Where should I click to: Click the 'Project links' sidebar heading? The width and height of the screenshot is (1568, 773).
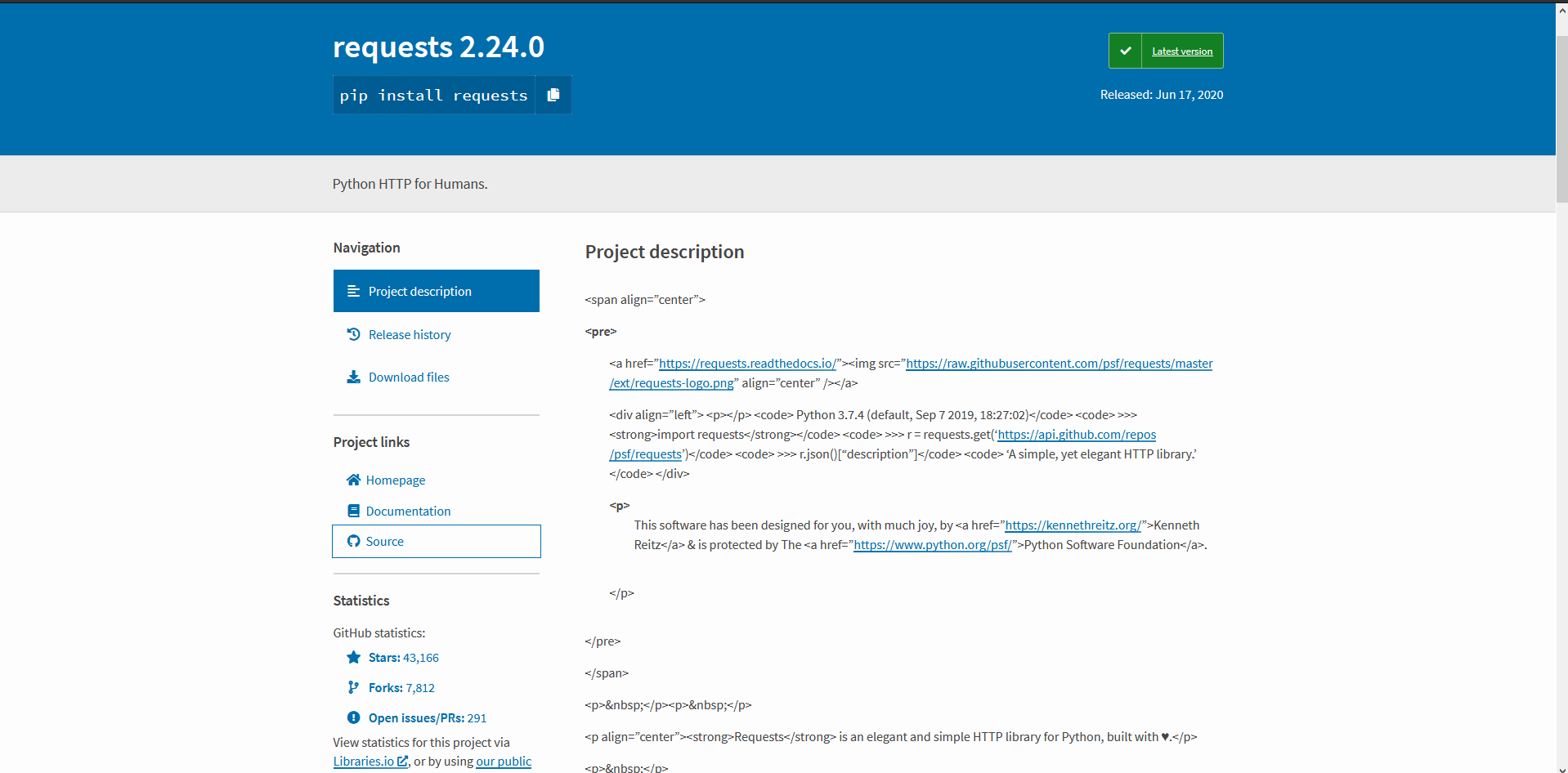tap(371, 442)
